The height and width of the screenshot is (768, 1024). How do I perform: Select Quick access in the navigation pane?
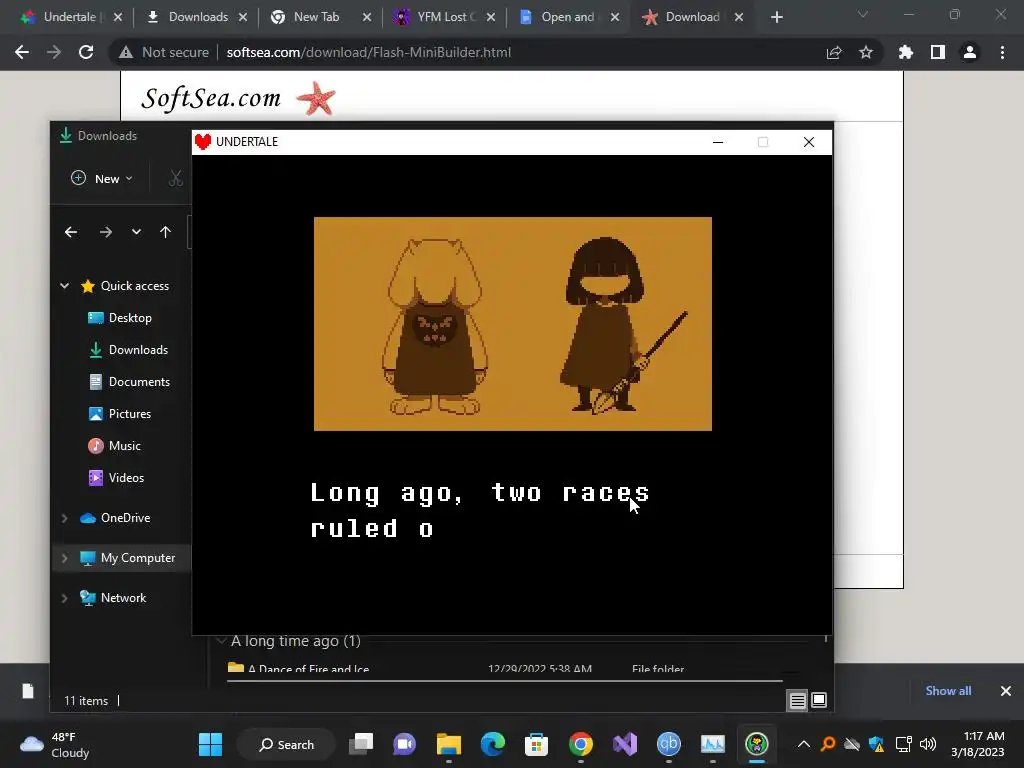pos(125,285)
